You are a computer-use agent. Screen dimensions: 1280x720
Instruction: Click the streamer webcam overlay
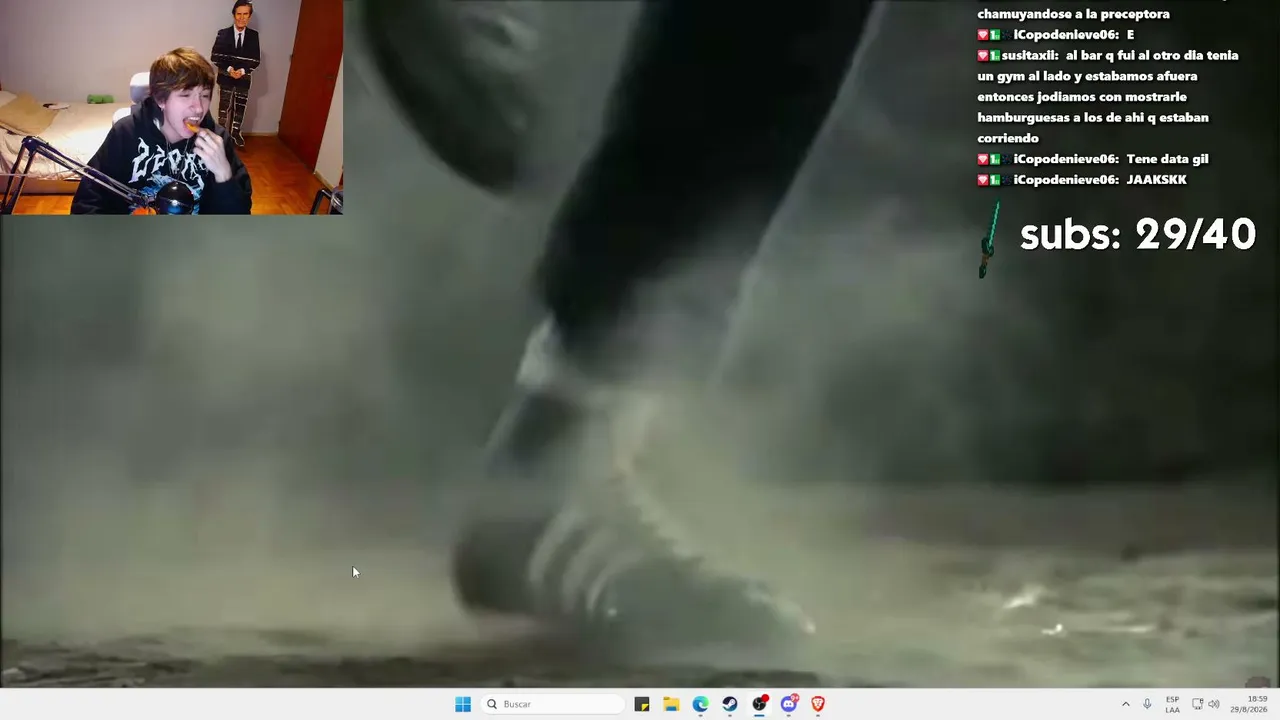(171, 107)
